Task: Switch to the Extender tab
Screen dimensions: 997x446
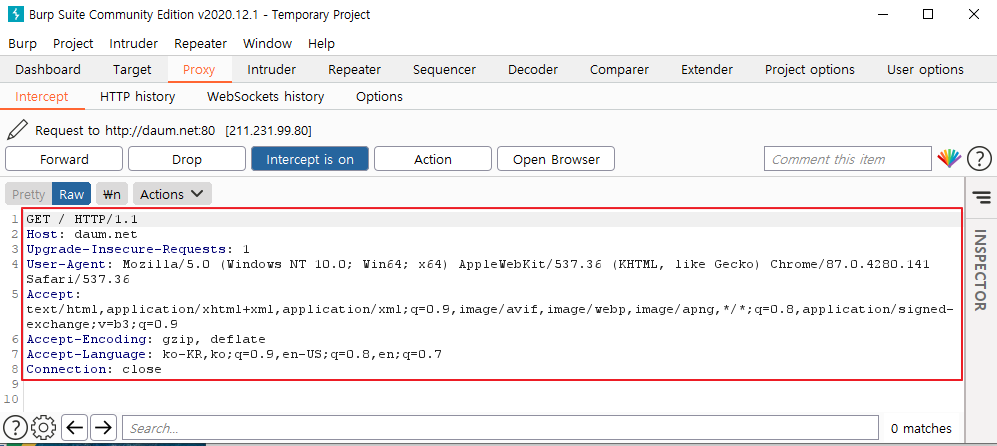Action: click(x=706, y=69)
